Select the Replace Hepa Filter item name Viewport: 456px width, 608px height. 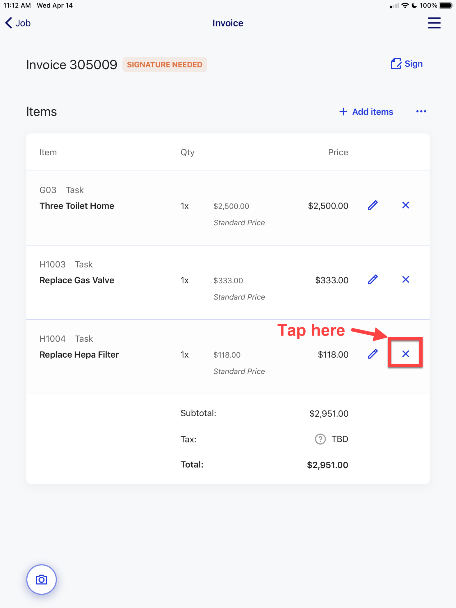tap(79, 355)
